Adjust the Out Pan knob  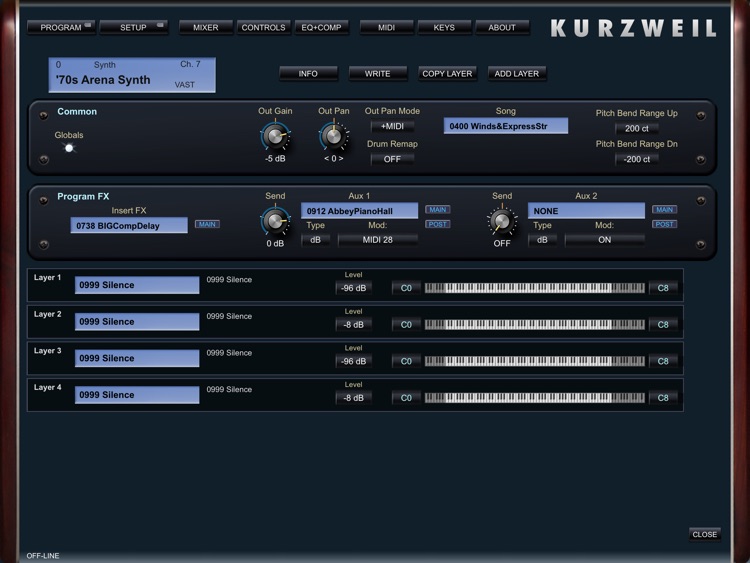[x=334, y=137]
